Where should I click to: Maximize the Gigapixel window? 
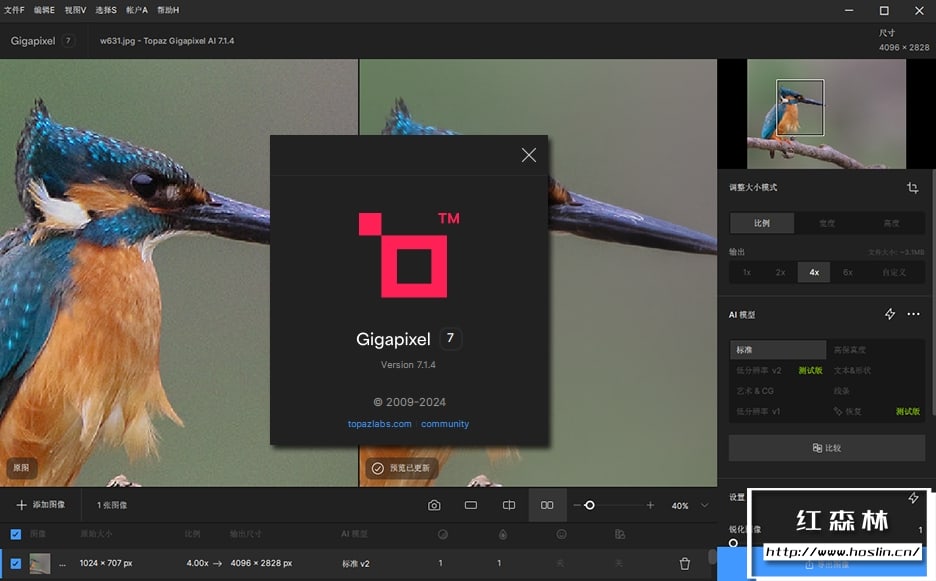[884, 11]
